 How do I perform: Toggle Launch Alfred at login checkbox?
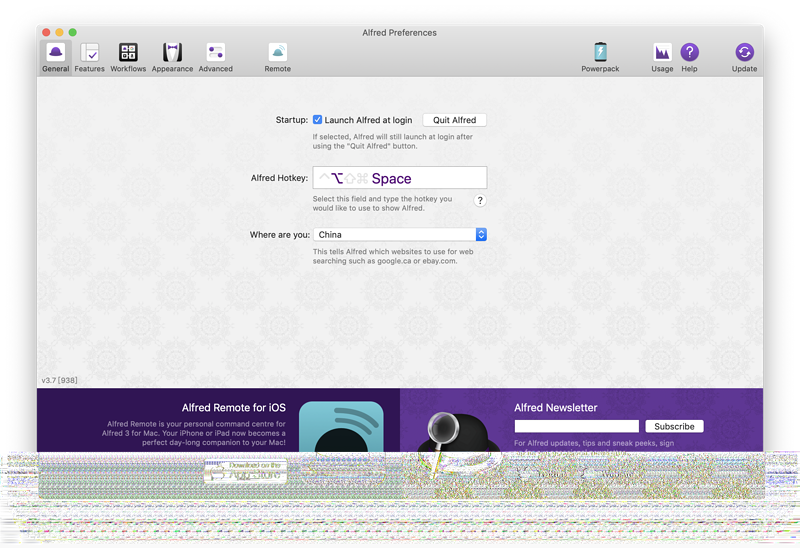[317, 119]
